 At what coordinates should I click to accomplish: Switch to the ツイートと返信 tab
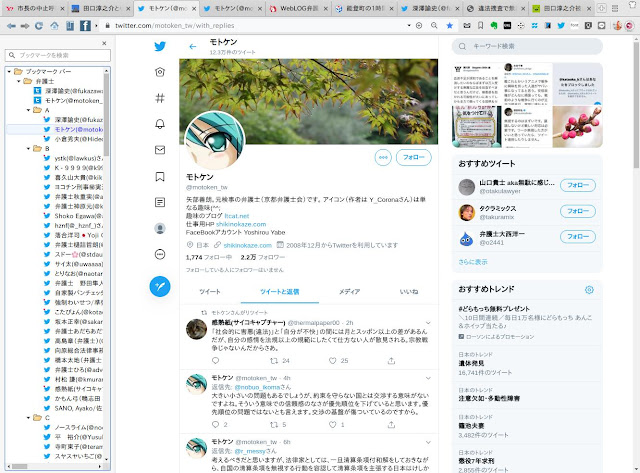280,292
